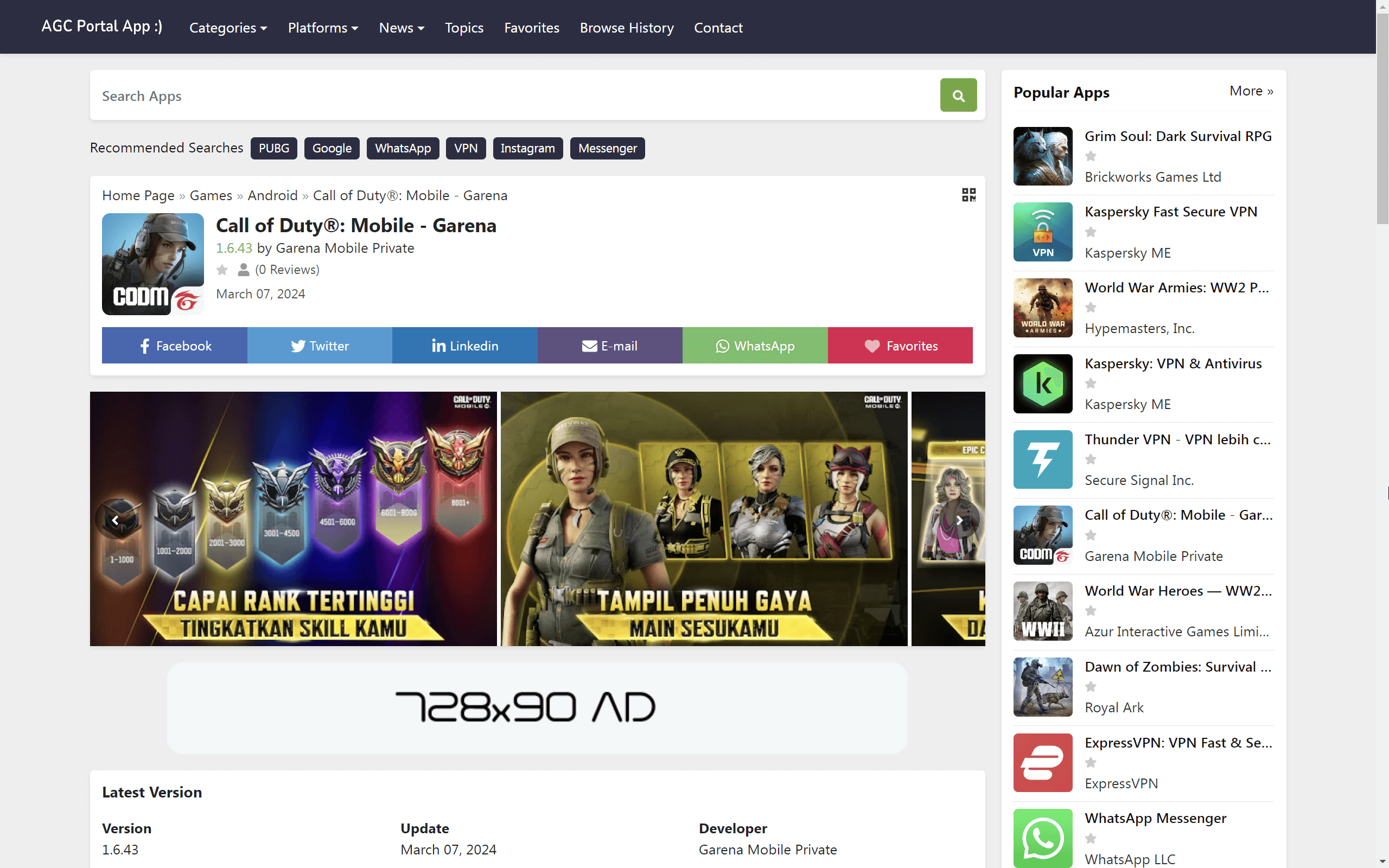This screenshot has height=868, width=1389.
Task: Open ExpressVPN: VPN Fast title
Action: pyautogui.click(x=1178, y=742)
